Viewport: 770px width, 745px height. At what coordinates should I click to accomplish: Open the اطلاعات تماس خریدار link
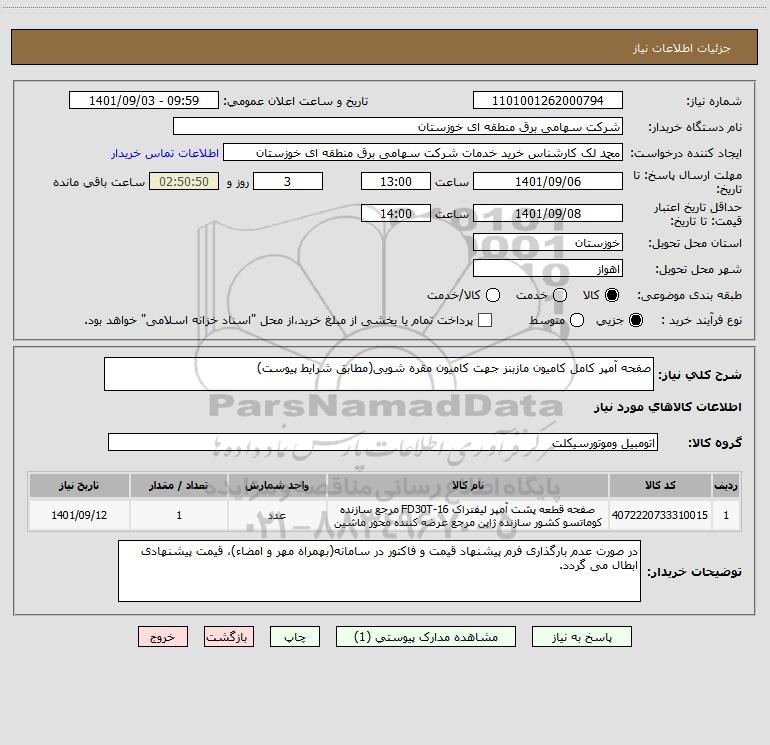165,153
